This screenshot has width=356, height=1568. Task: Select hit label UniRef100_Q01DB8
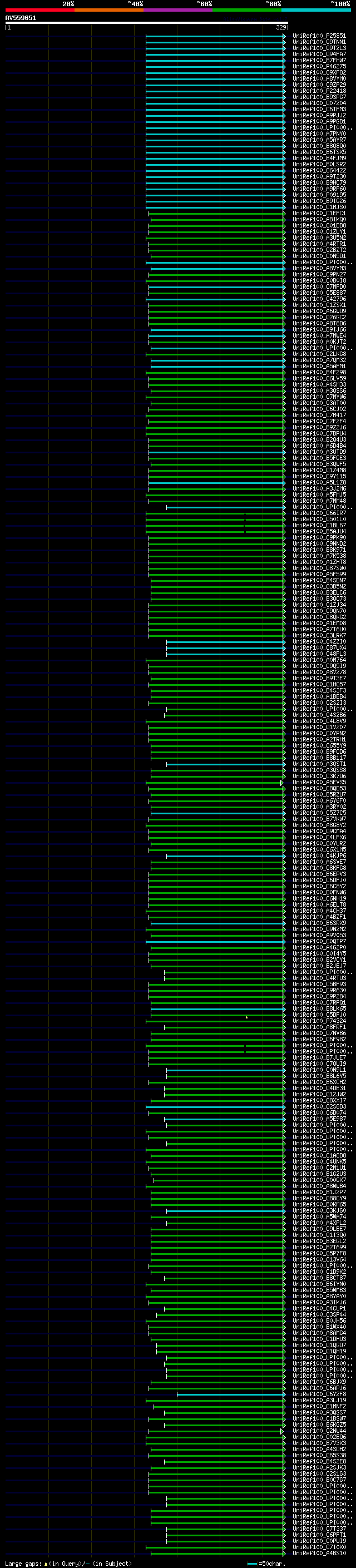pos(319,225)
